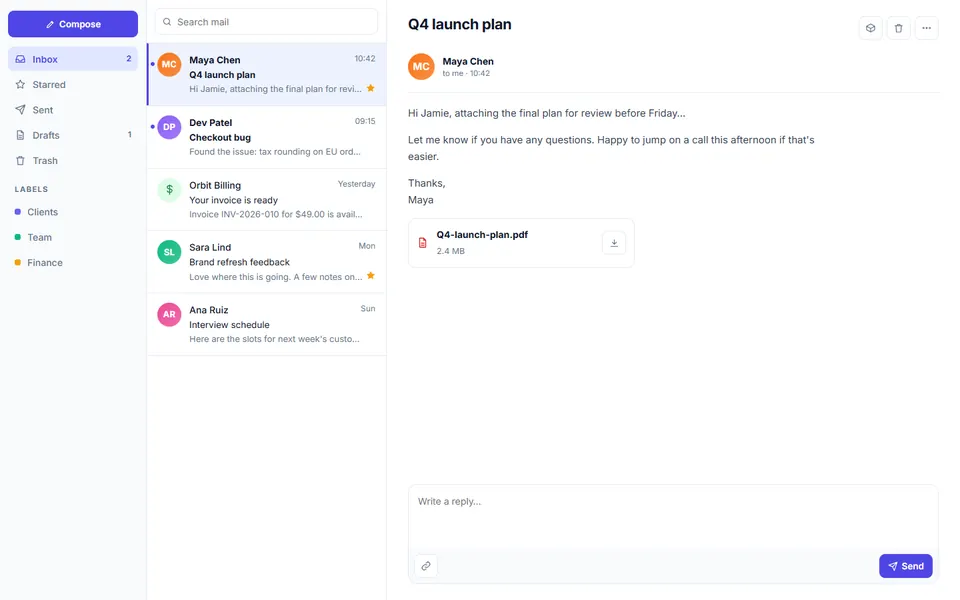Click the Inbox unread count 2
Viewport: 960px width, 600px height.
[129, 59]
